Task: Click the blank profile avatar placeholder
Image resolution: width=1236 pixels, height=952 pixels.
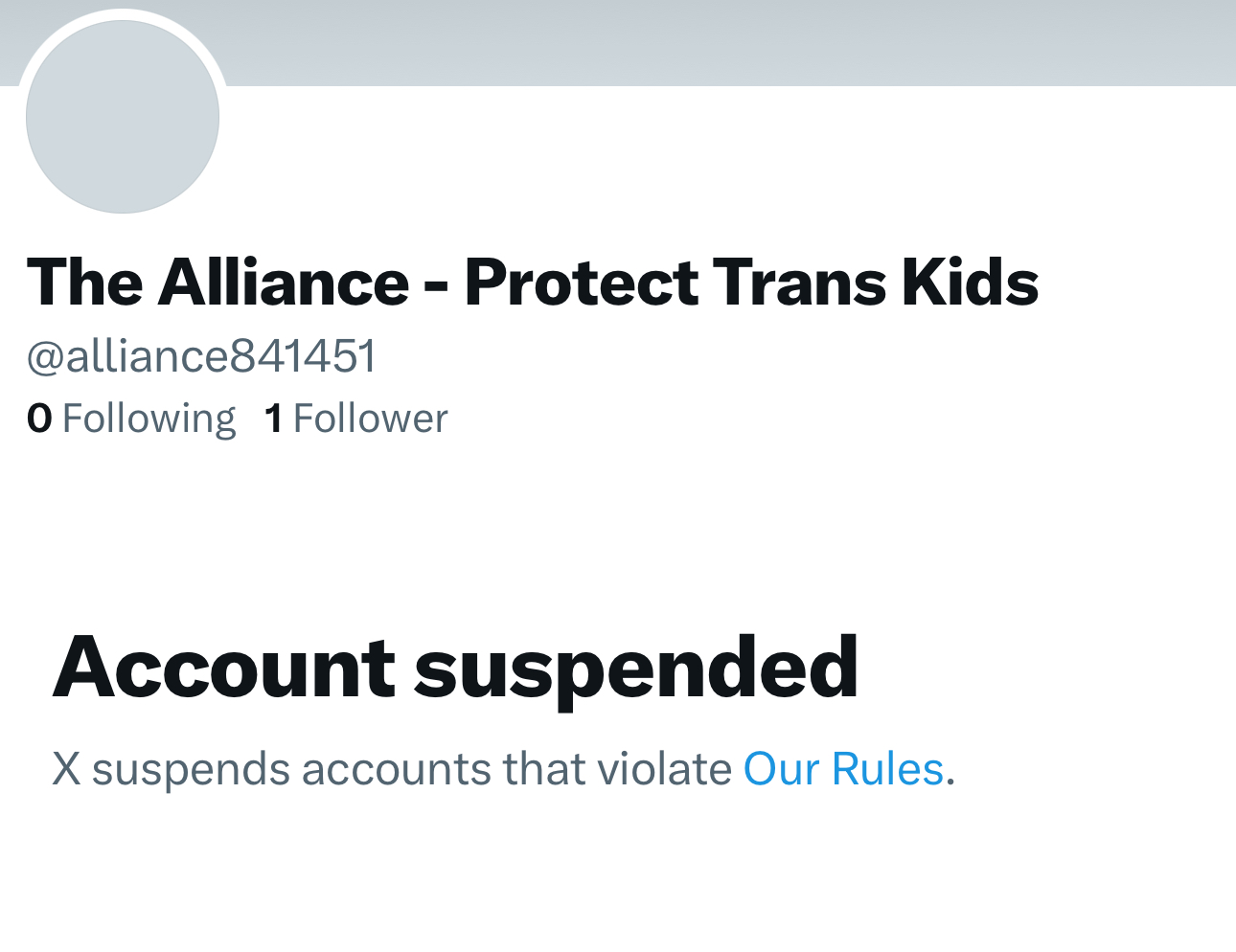Action: pos(123,116)
